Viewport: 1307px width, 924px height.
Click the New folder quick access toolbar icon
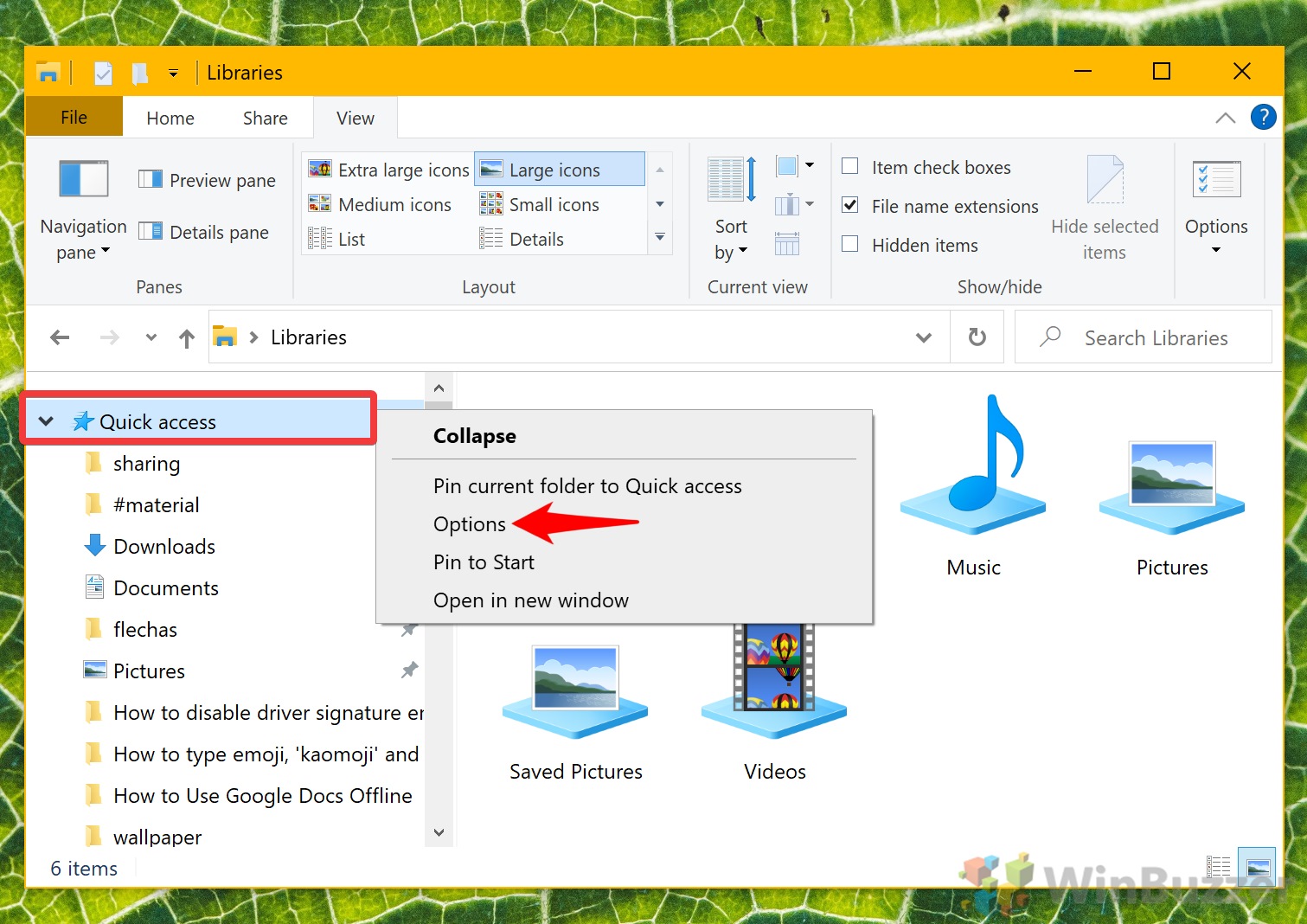point(139,73)
